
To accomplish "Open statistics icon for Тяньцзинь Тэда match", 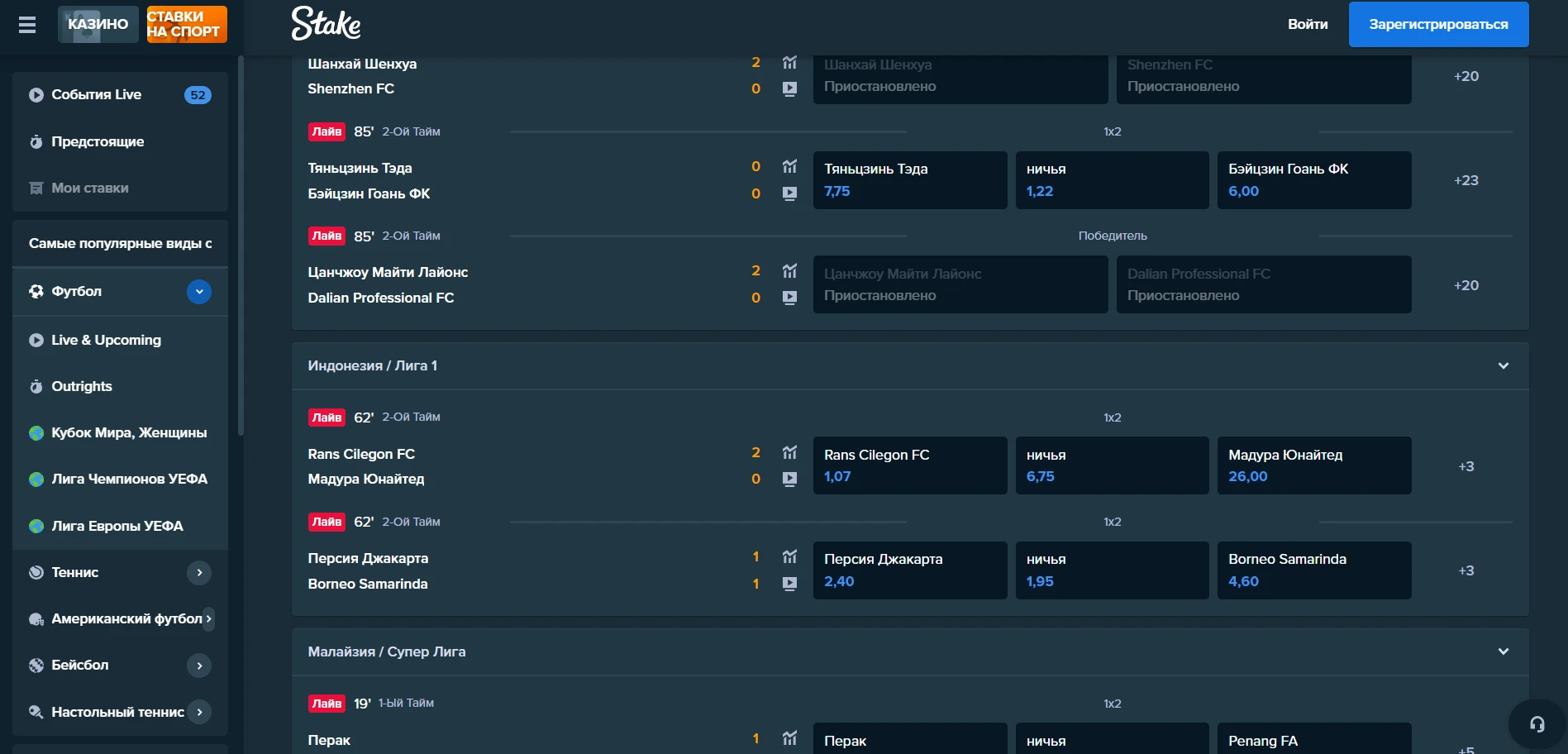I will pyautogui.click(x=789, y=166).
